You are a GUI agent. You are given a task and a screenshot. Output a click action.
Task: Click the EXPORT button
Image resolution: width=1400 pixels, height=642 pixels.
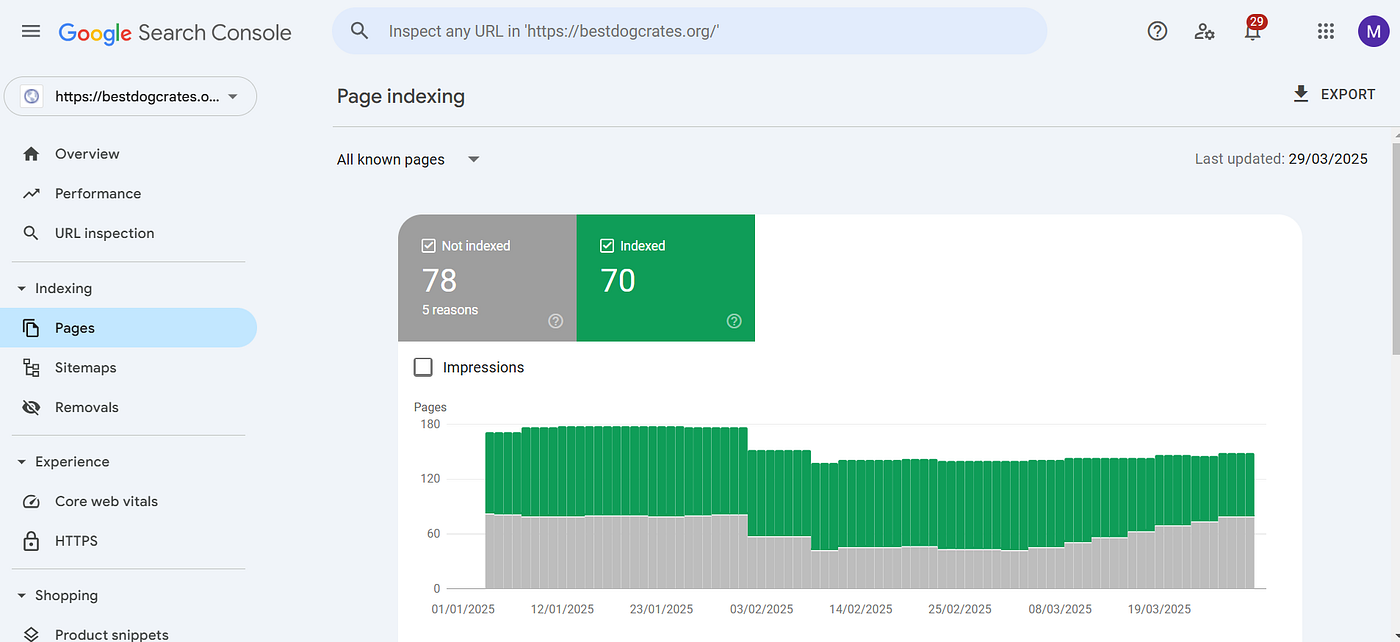point(1334,94)
